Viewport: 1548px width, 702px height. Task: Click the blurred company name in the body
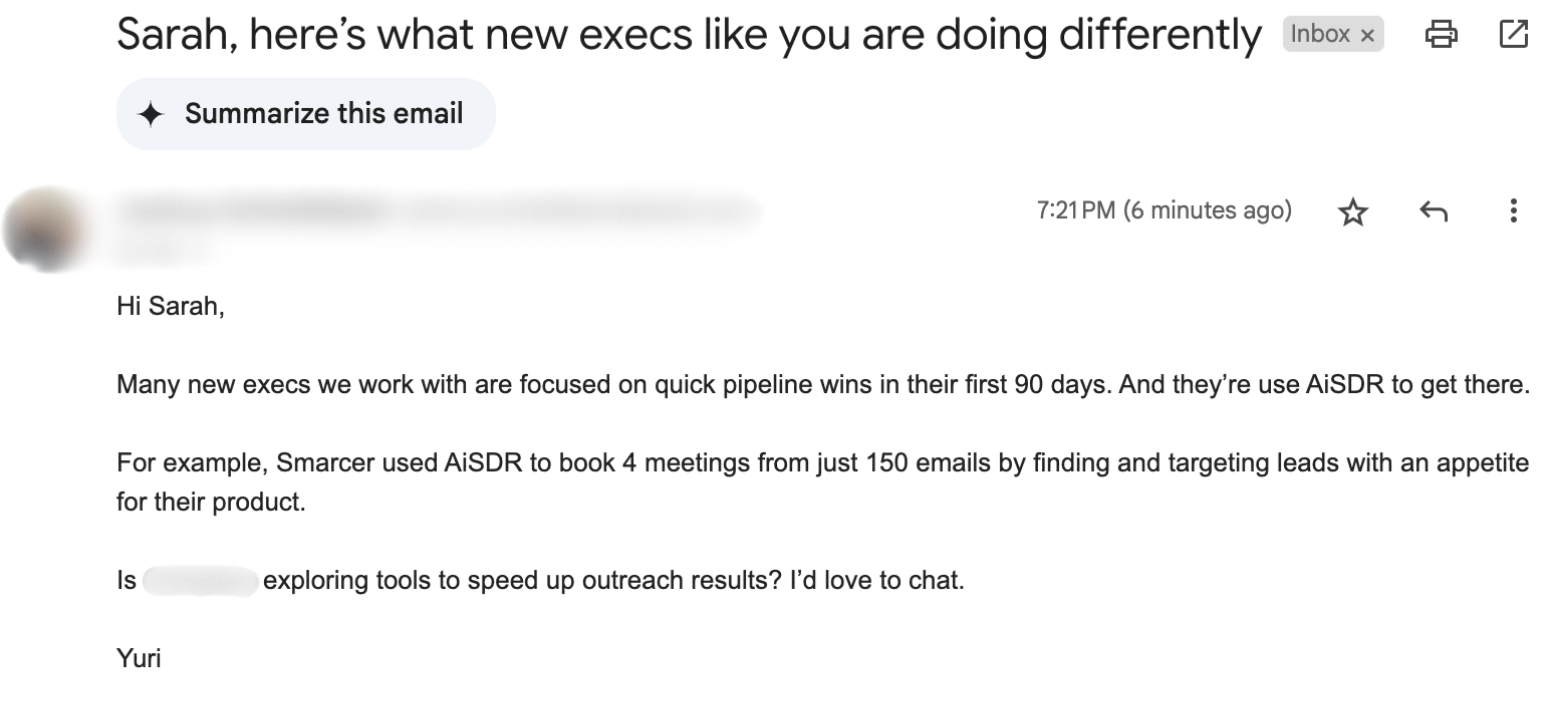(200, 580)
